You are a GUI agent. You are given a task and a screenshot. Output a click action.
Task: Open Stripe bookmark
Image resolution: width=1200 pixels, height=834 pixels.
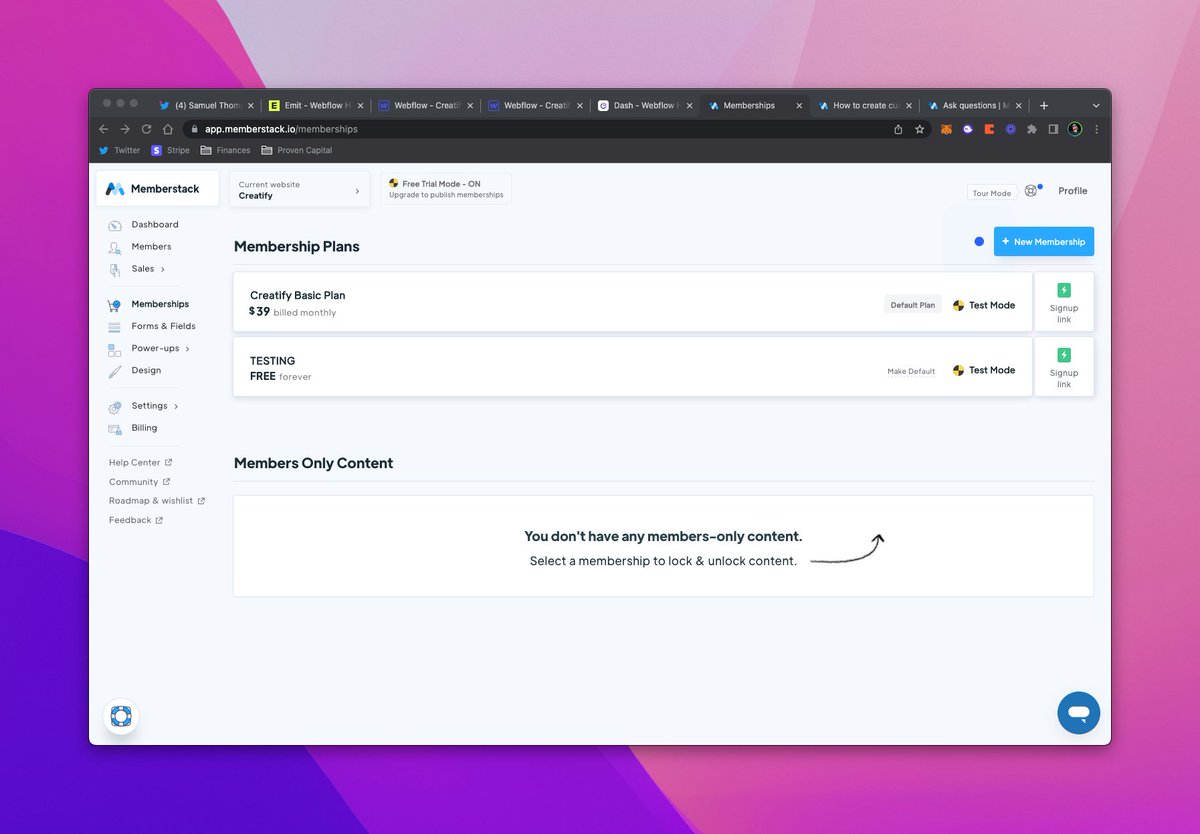pos(171,150)
